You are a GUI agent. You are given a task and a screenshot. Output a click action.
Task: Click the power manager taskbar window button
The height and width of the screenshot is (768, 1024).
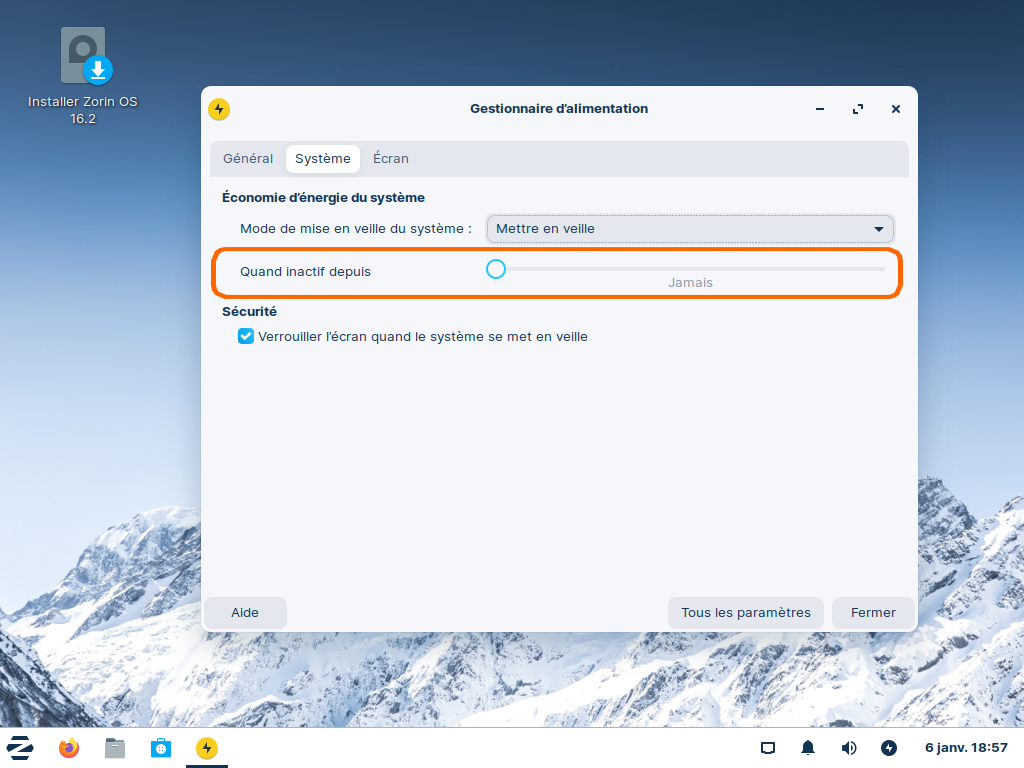tap(207, 748)
